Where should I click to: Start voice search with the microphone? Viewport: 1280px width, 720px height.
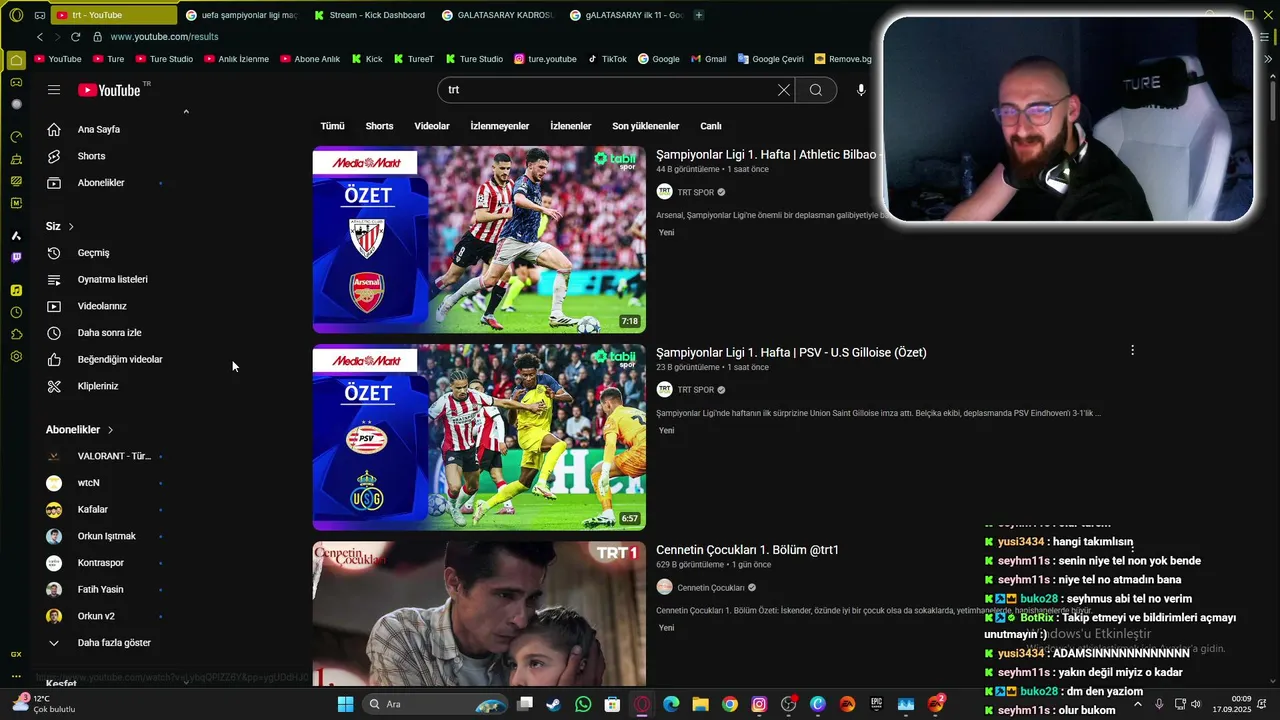[861, 90]
